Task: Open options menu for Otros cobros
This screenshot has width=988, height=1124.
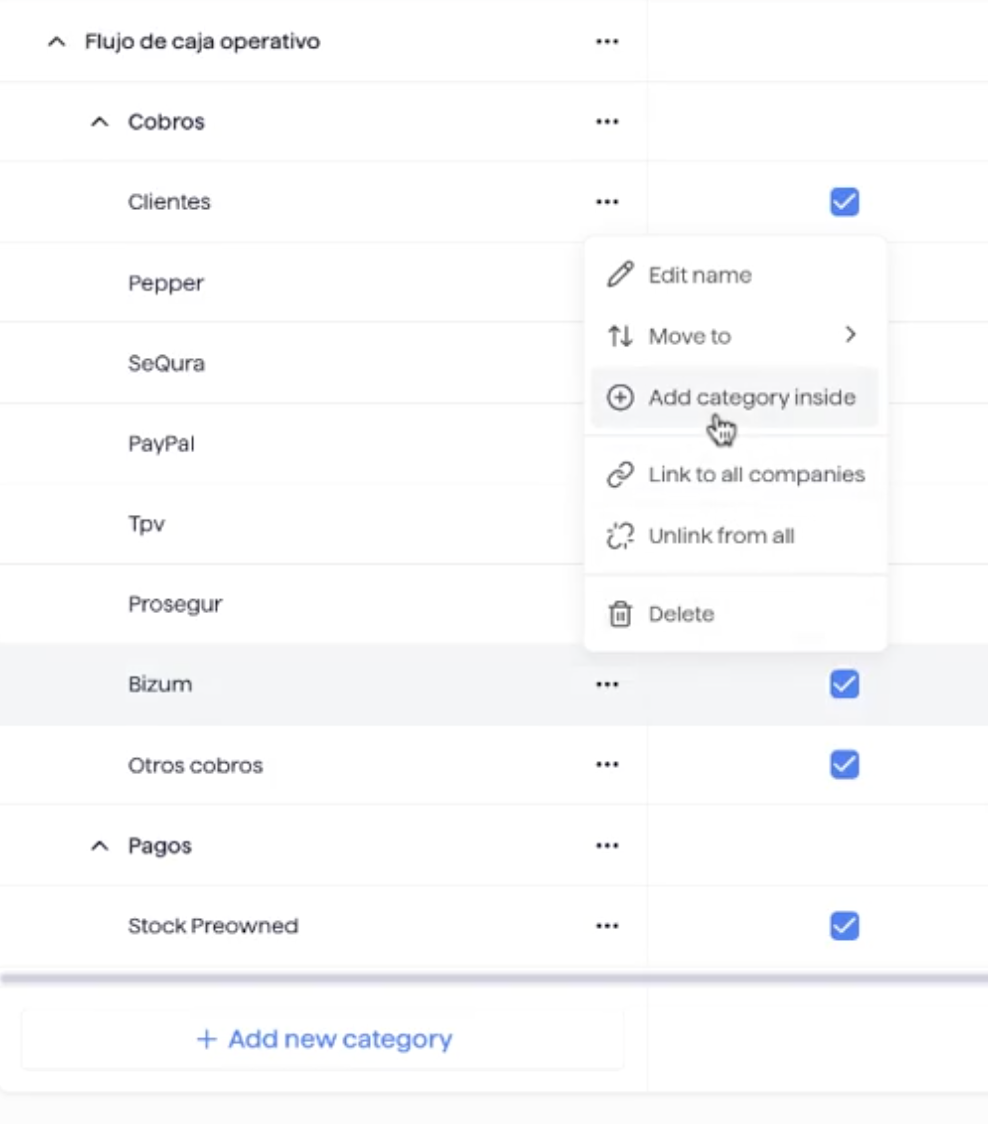Action: click(607, 765)
